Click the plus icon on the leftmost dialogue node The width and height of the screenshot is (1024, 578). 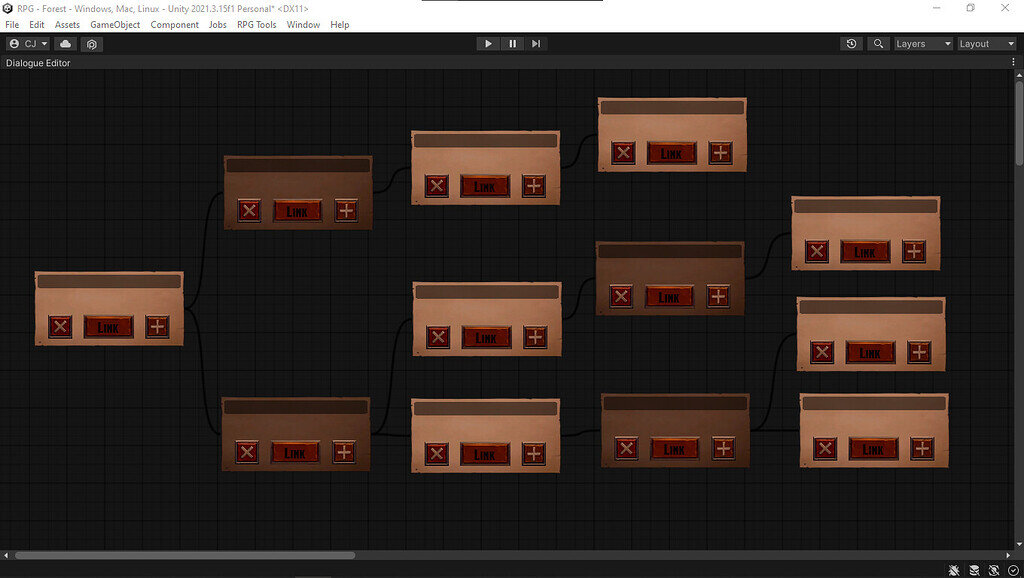(x=159, y=327)
